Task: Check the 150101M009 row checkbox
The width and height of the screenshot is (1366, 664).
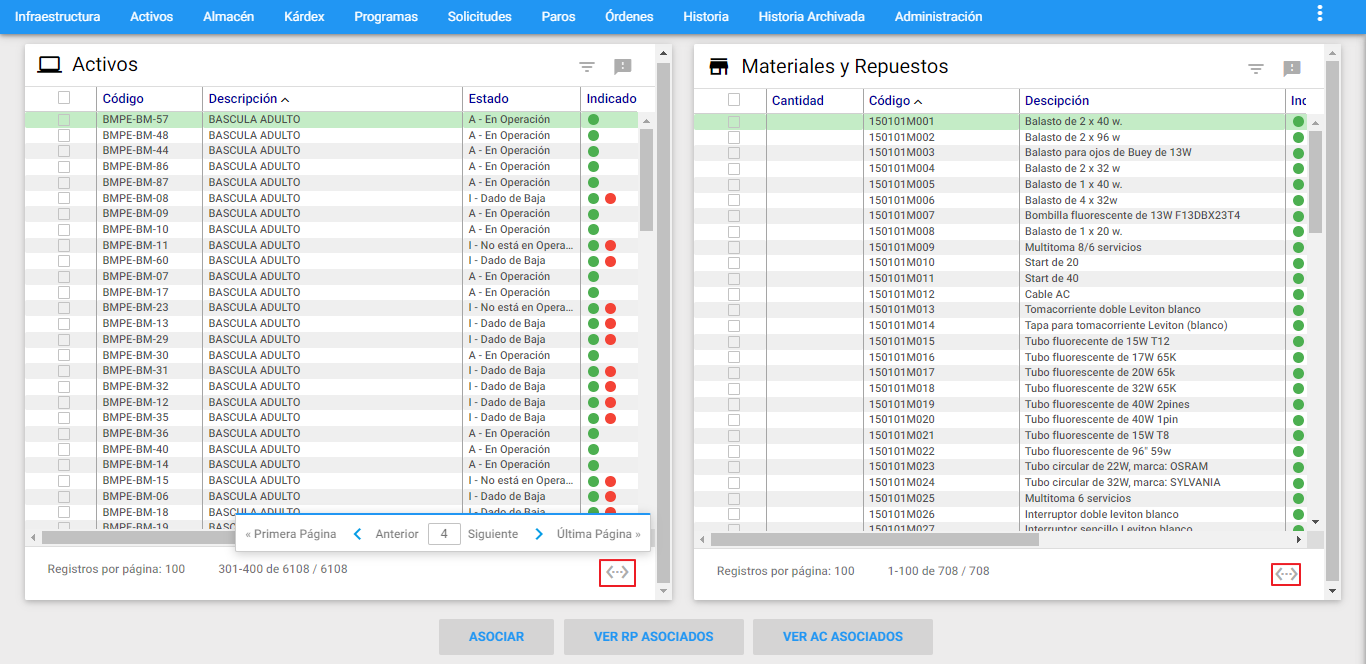Action: coord(734,248)
